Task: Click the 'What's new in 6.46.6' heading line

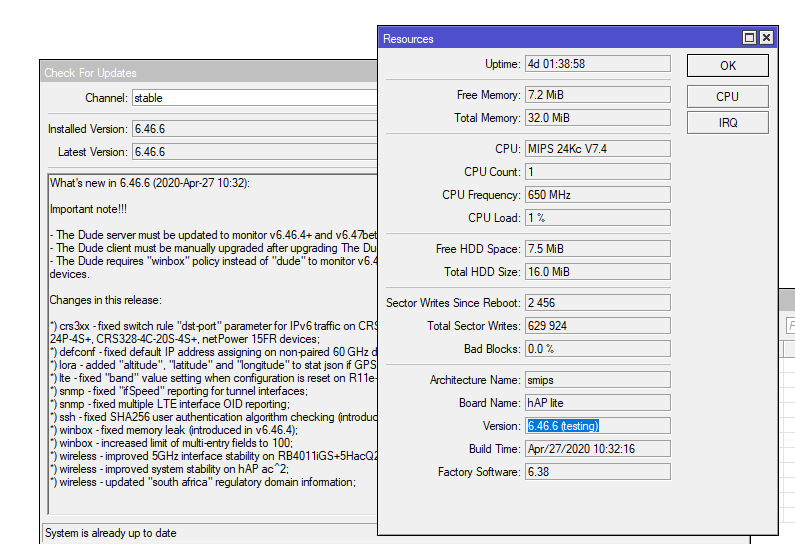Action: (150, 183)
